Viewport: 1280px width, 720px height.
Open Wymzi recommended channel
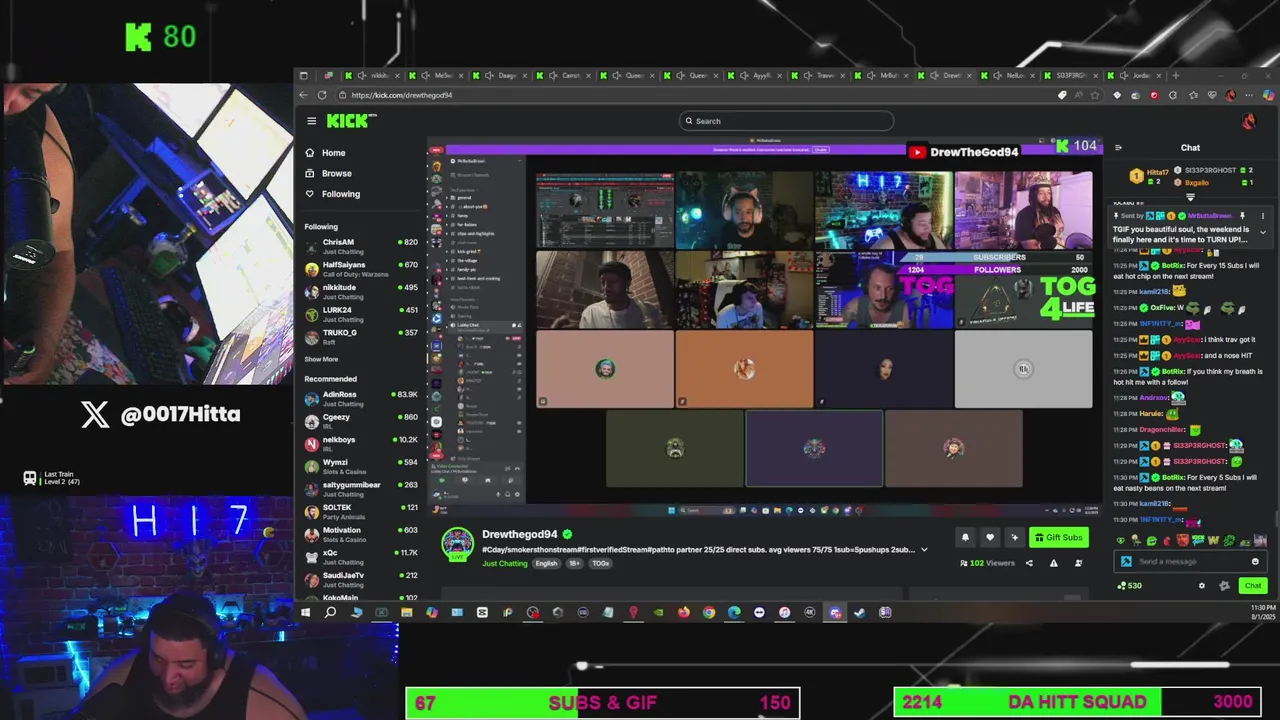tap(360, 466)
